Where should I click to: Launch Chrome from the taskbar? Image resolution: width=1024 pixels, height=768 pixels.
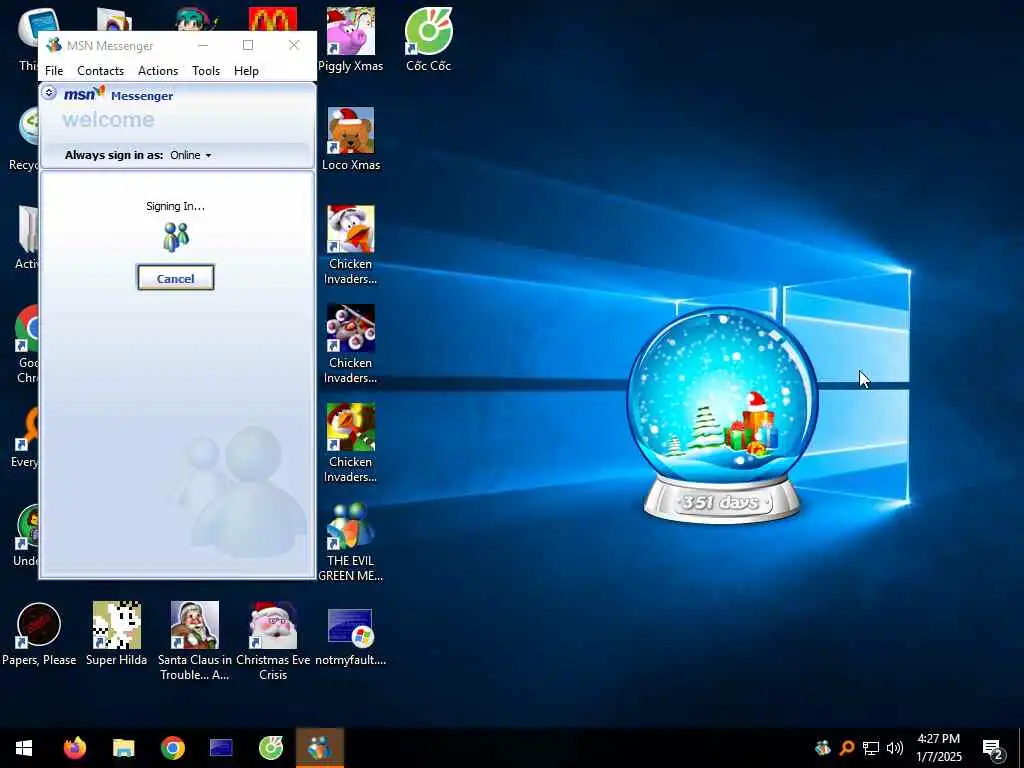click(172, 748)
